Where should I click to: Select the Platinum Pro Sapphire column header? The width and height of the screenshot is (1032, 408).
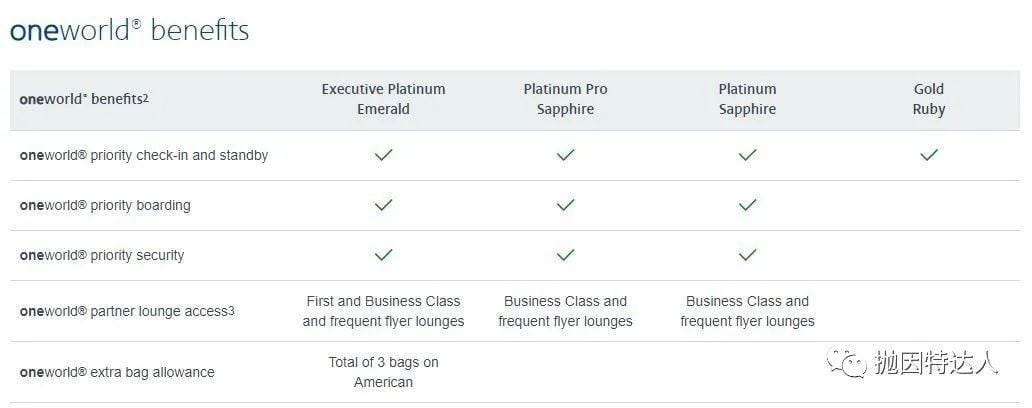(565, 99)
